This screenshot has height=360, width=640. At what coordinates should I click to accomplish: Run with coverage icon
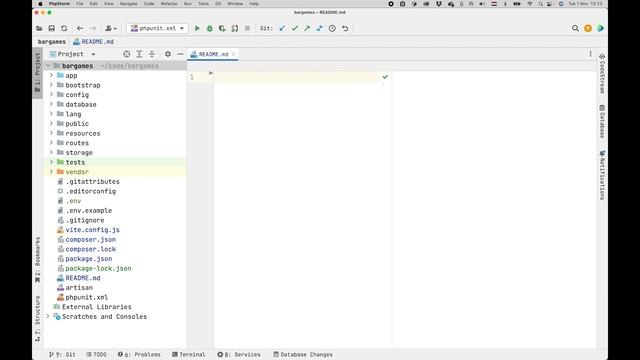click(222, 28)
